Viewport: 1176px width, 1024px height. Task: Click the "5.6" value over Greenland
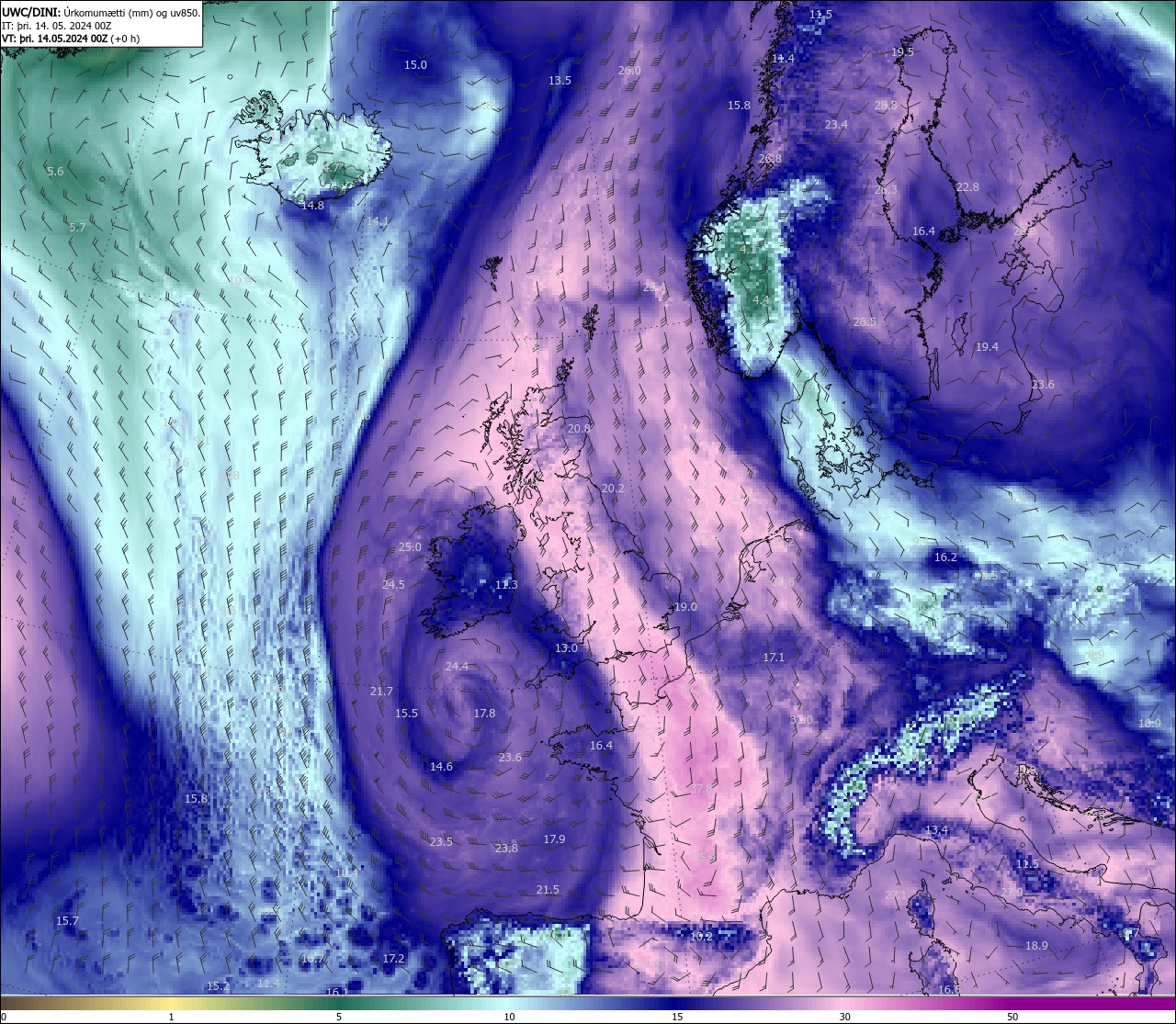tap(55, 172)
